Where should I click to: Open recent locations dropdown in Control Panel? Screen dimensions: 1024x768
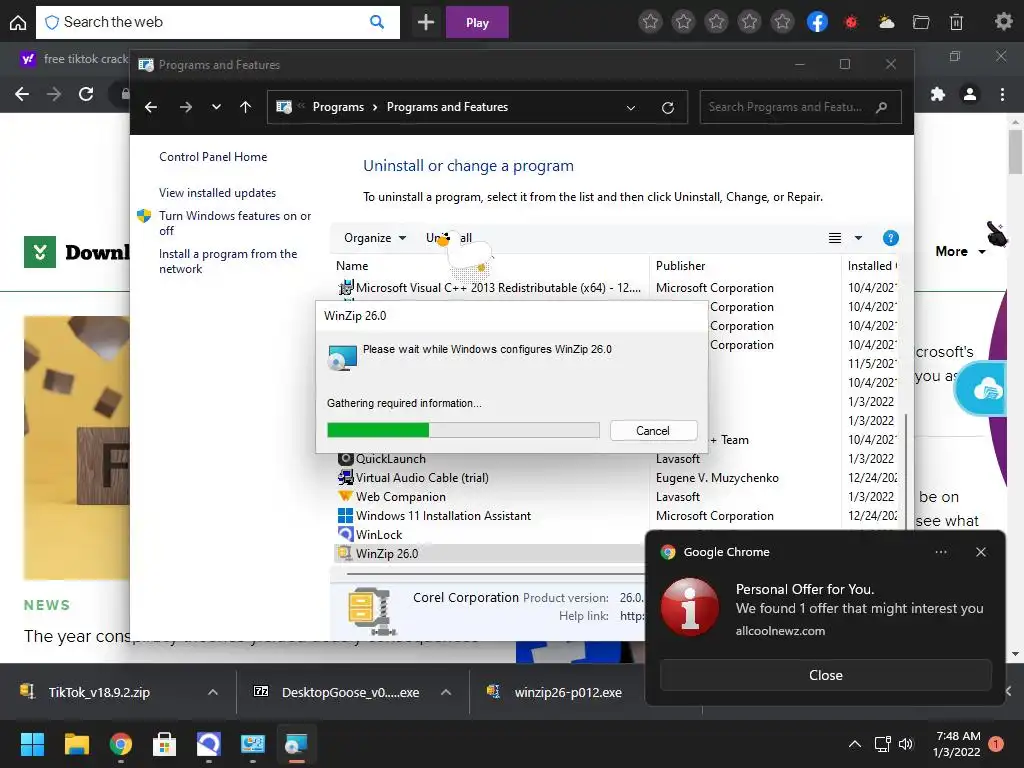pos(216,107)
